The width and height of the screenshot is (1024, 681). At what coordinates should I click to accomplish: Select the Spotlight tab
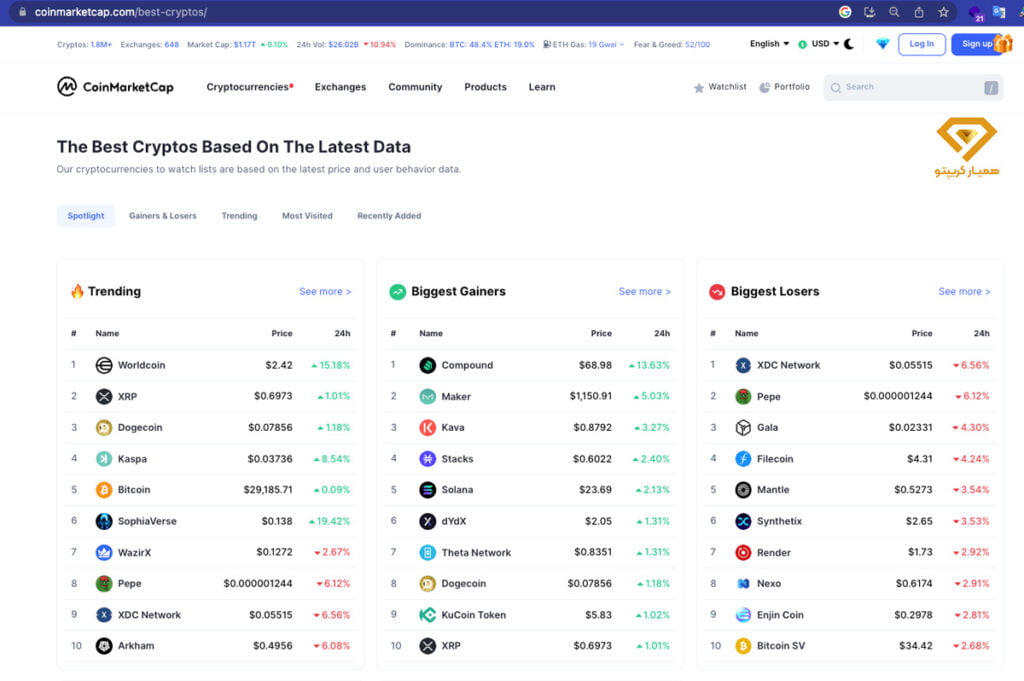click(x=86, y=215)
